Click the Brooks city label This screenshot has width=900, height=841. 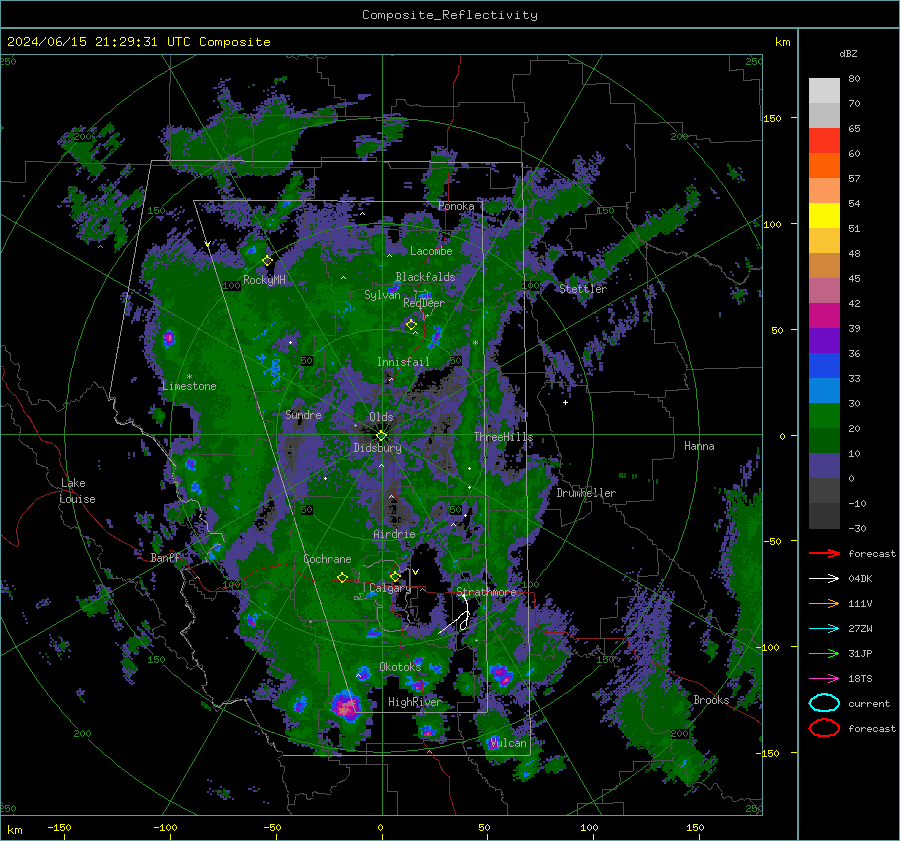711,700
